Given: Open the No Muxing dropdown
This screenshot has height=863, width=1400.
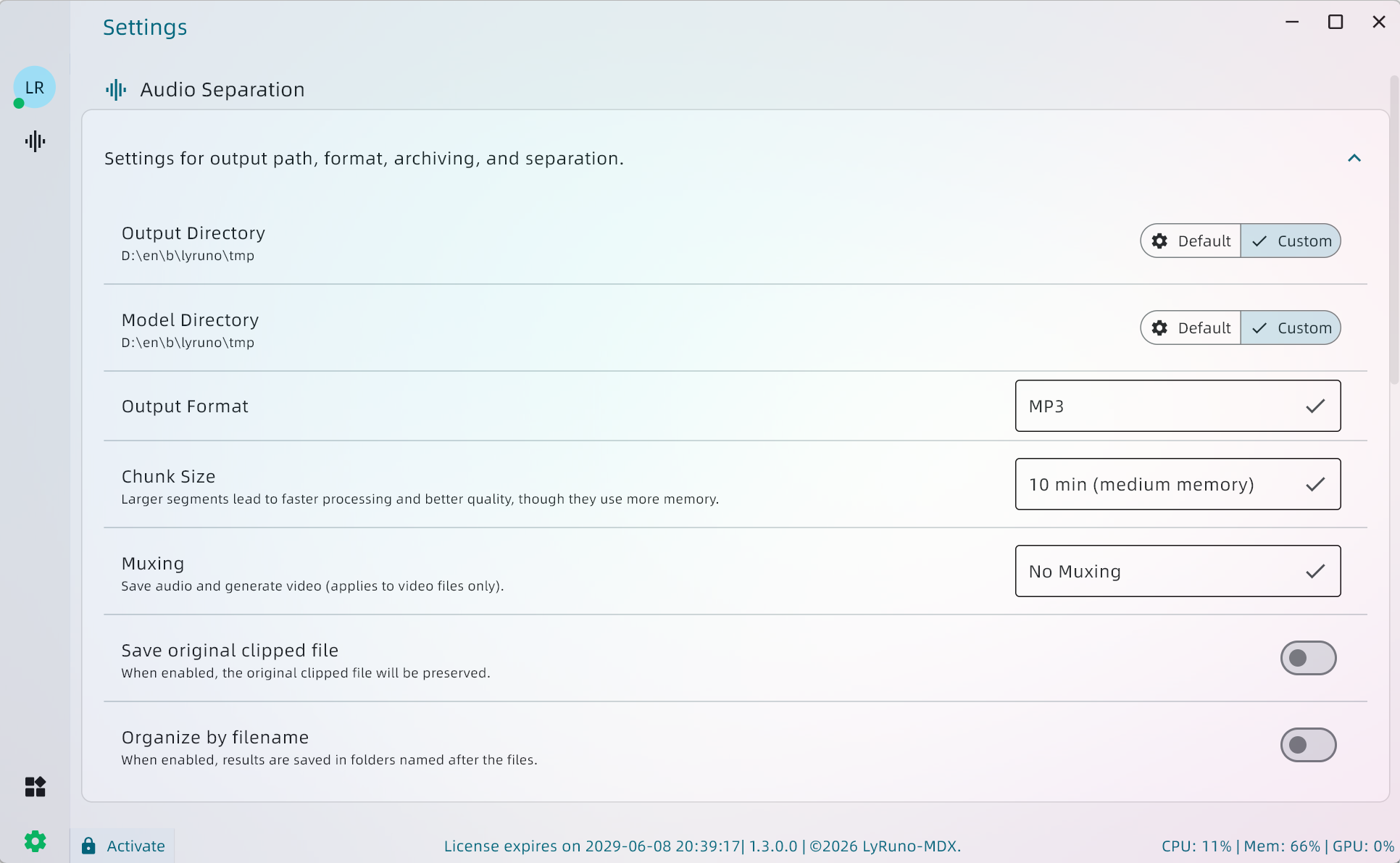Looking at the screenshot, I should coord(1178,571).
